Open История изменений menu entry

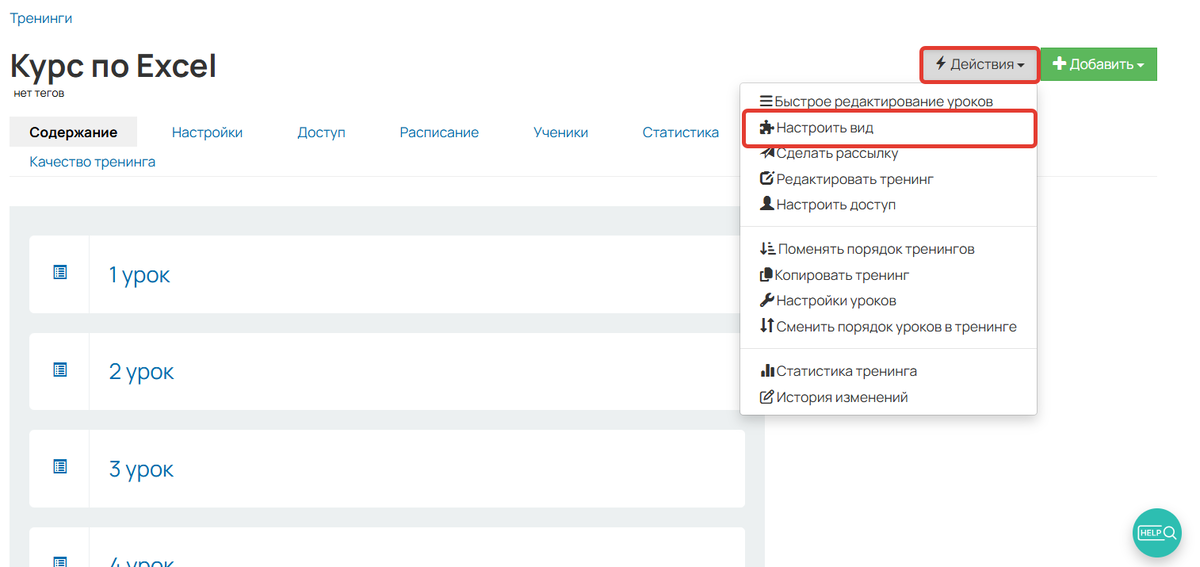tap(888, 397)
